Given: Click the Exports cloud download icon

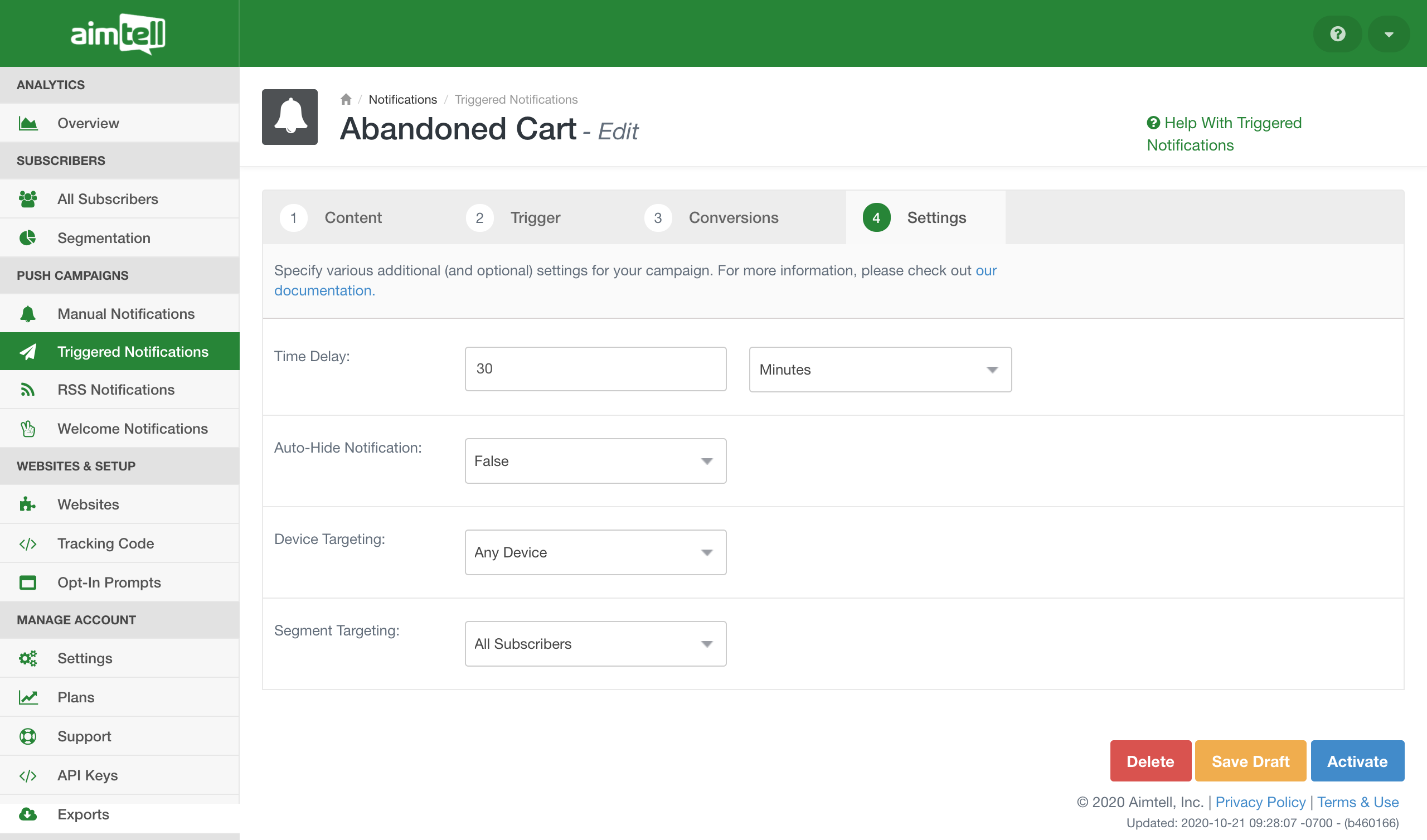Looking at the screenshot, I should [x=27, y=814].
